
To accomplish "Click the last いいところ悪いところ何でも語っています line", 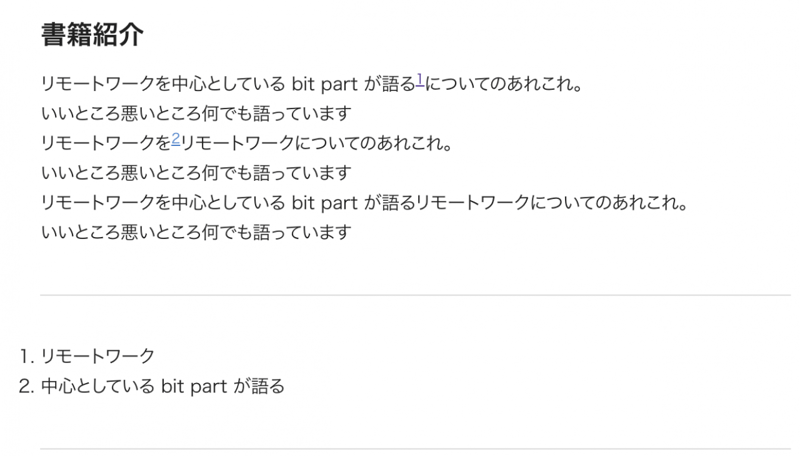I will 196,233.
